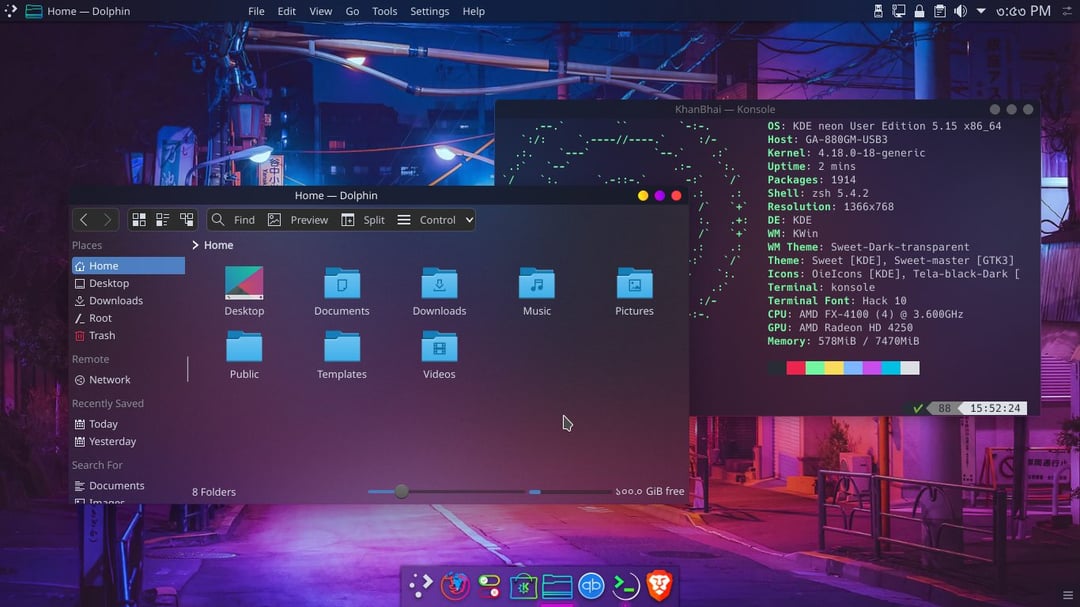Screen dimensions: 1080x607
Task: Switch to compact view mode
Action: coord(162,219)
